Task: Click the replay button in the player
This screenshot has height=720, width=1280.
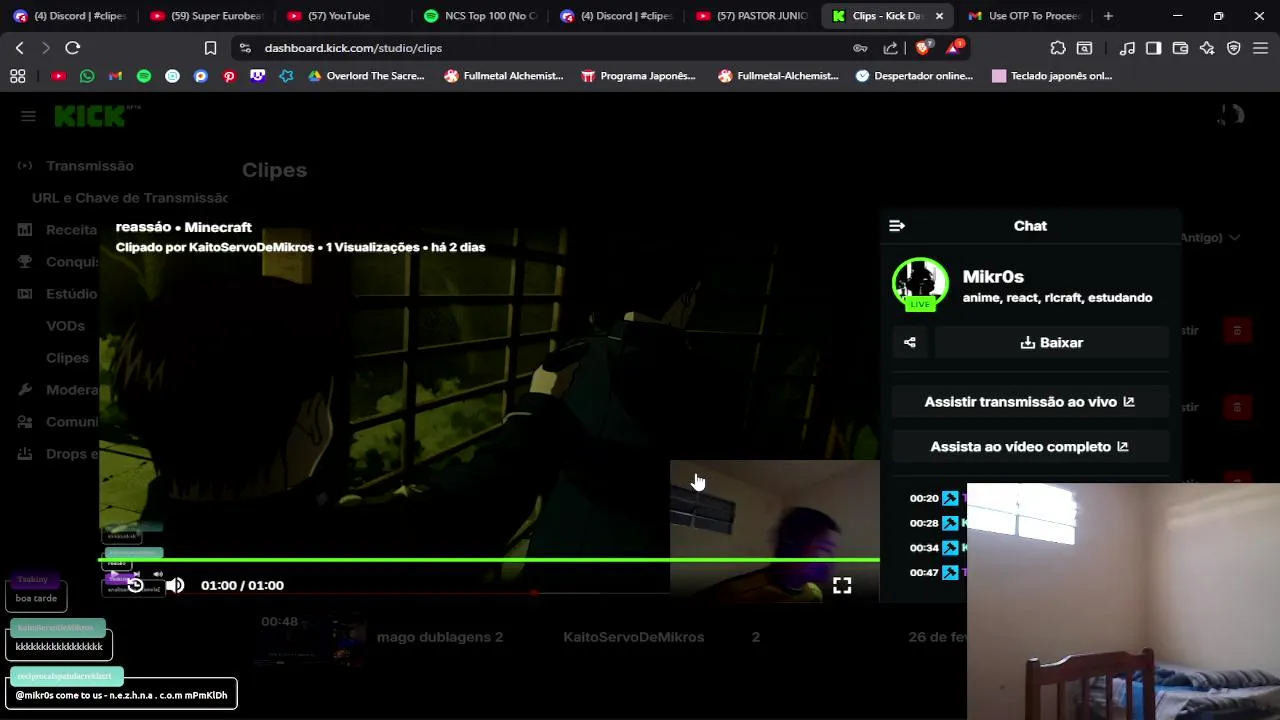Action: pos(136,585)
